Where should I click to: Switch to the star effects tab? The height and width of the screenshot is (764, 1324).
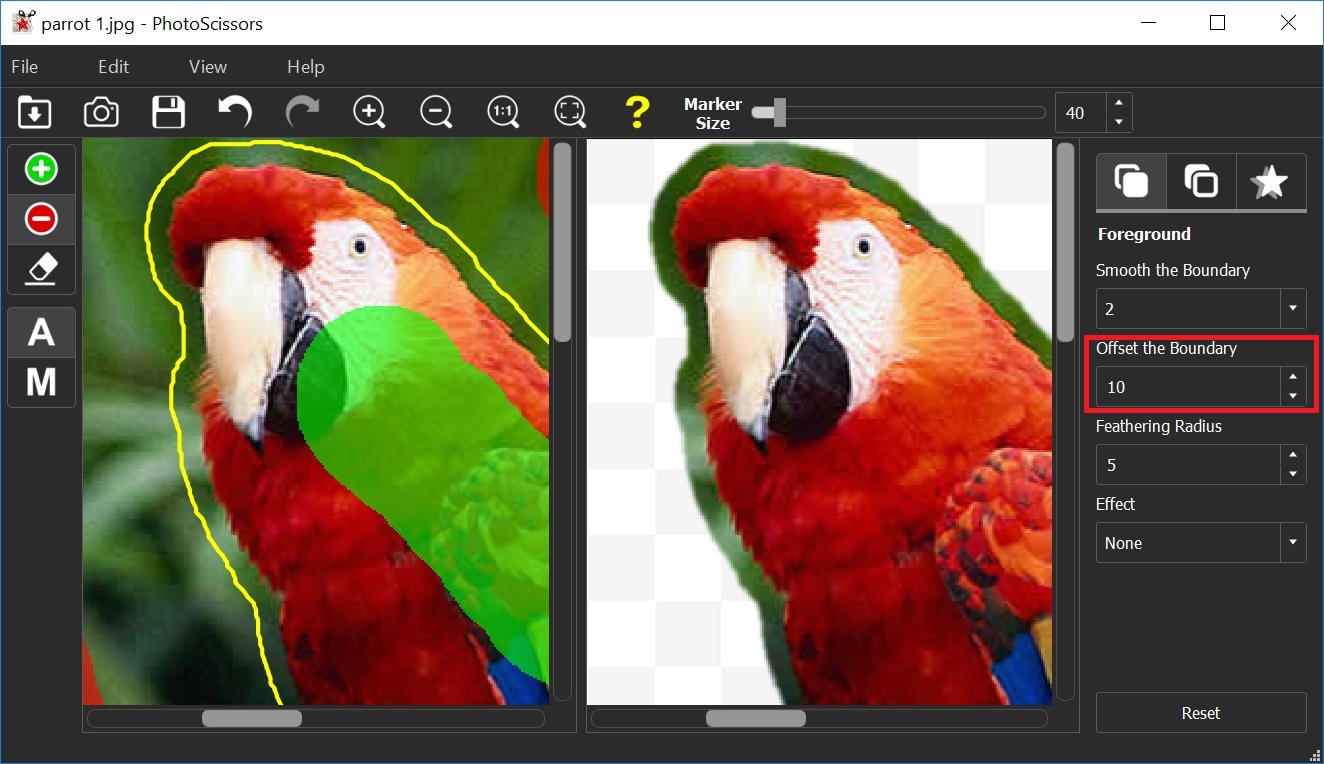[x=1270, y=182]
